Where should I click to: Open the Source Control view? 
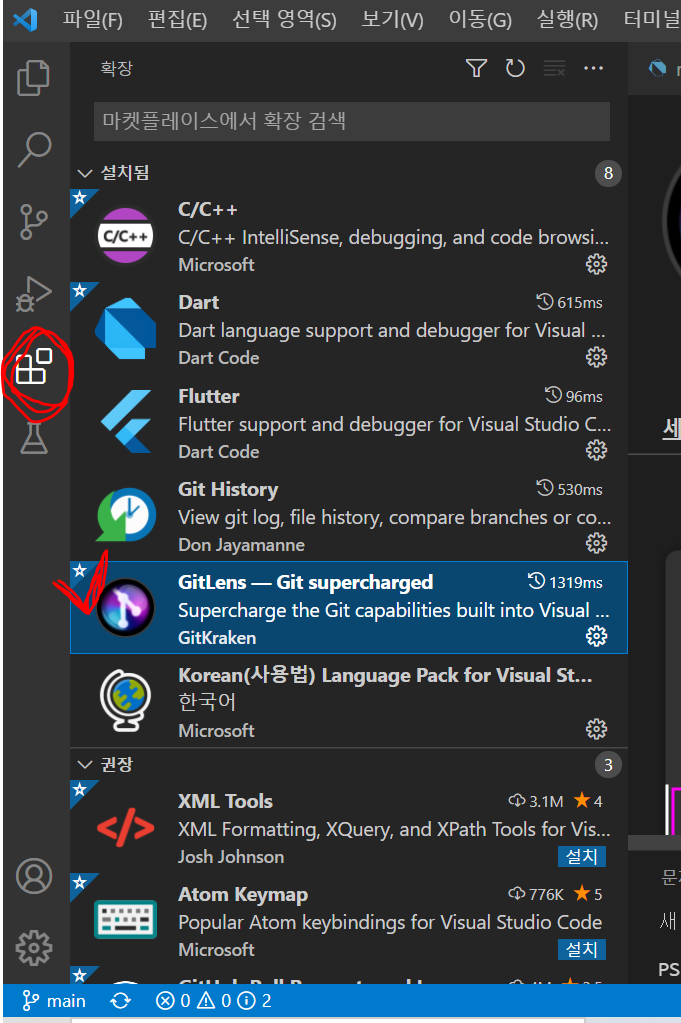tap(33, 221)
